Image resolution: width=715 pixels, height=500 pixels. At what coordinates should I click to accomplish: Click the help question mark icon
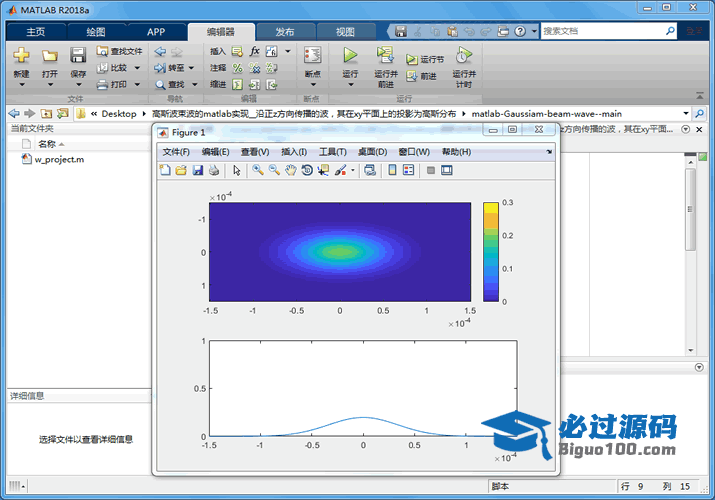pyautogui.click(x=520, y=31)
